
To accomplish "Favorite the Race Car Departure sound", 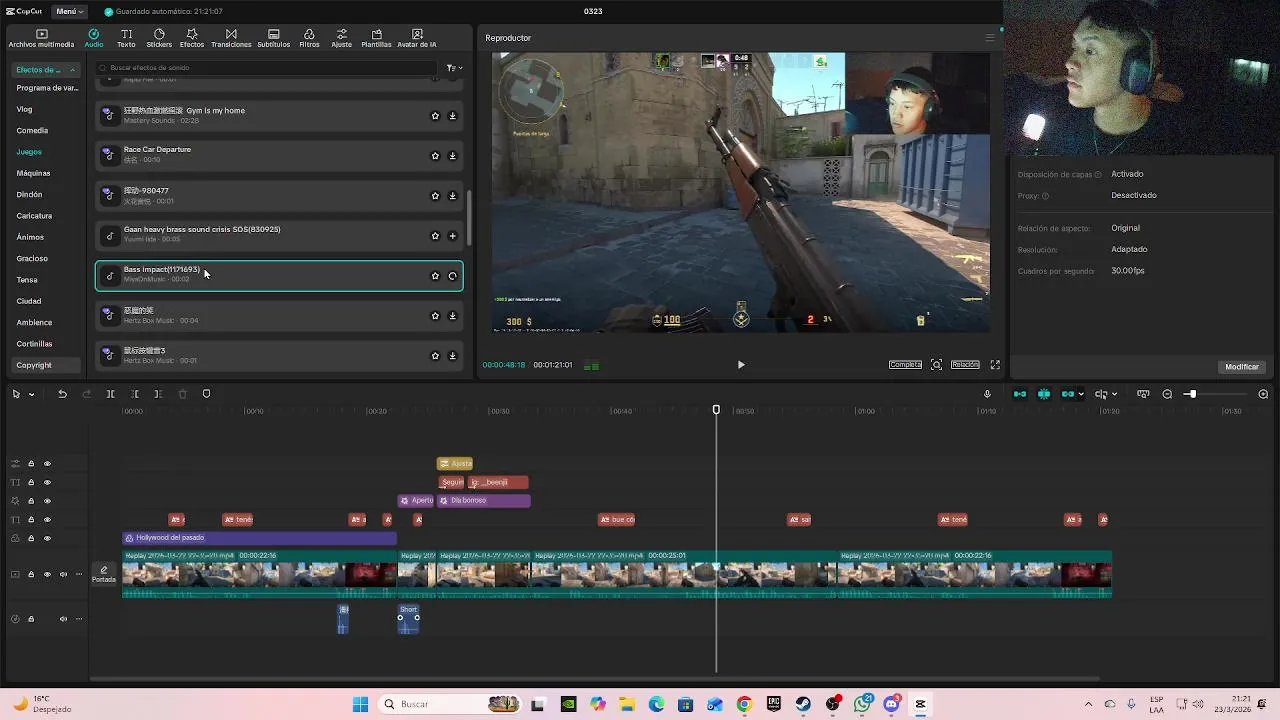I will 435,156.
